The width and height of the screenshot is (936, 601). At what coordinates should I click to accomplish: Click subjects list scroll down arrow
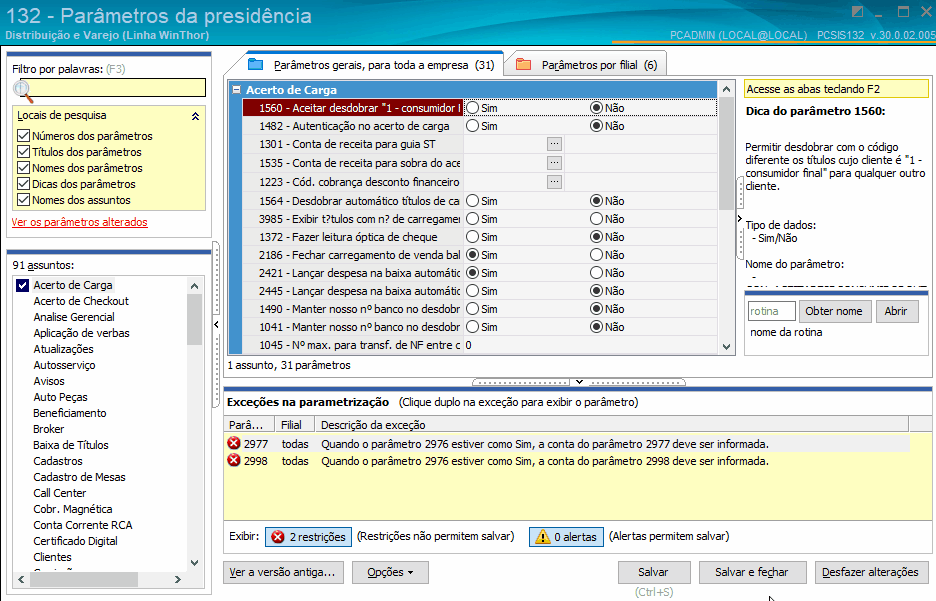coord(195,562)
